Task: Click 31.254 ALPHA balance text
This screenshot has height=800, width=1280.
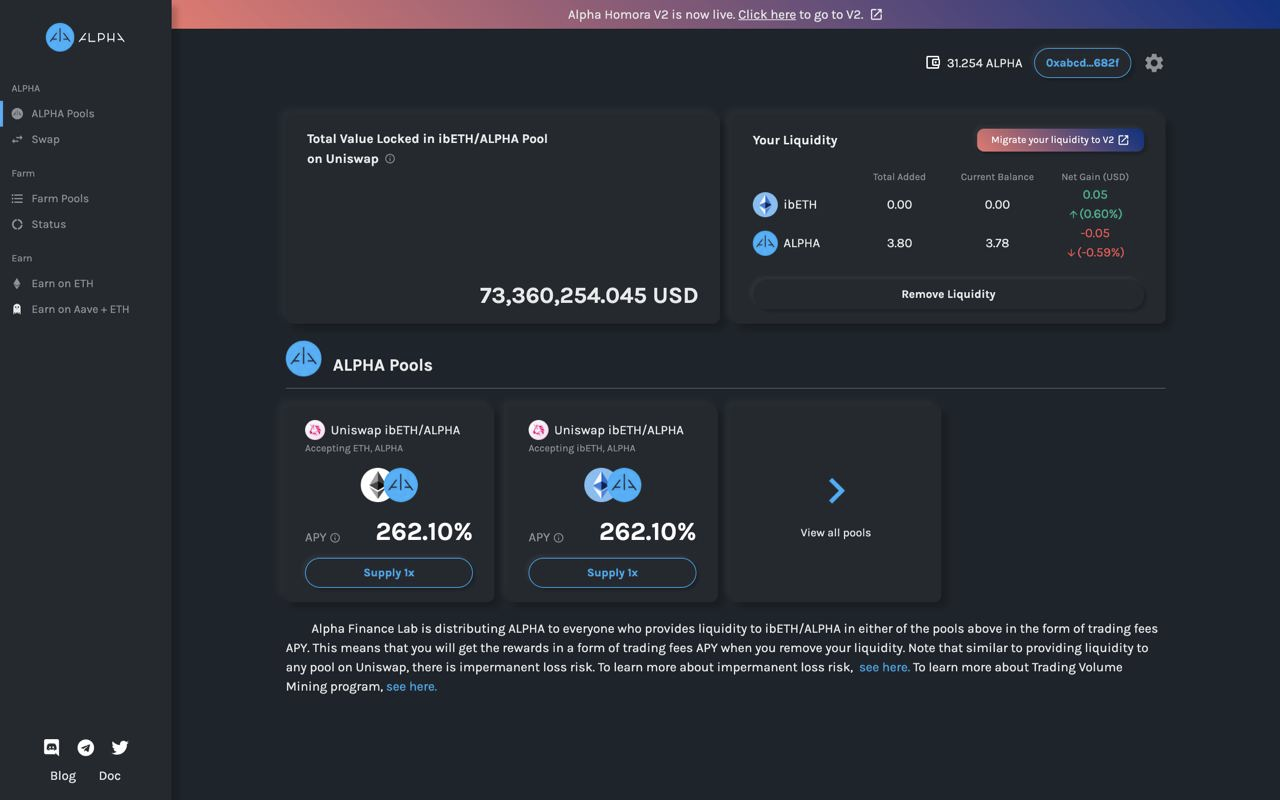Action: [984, 63]
